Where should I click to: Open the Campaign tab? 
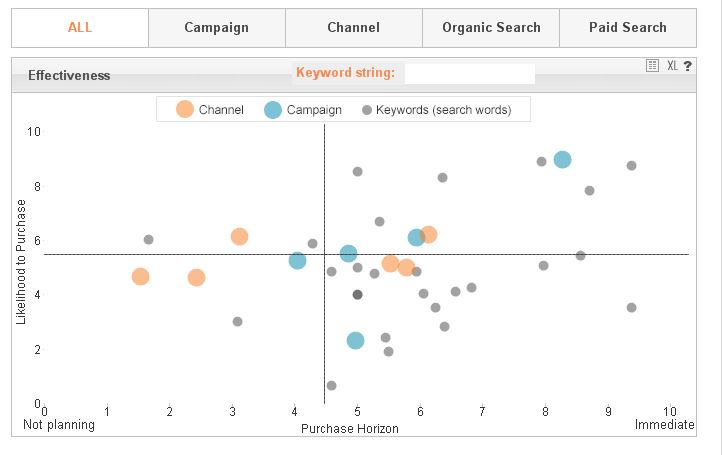(x=216, y=28)
